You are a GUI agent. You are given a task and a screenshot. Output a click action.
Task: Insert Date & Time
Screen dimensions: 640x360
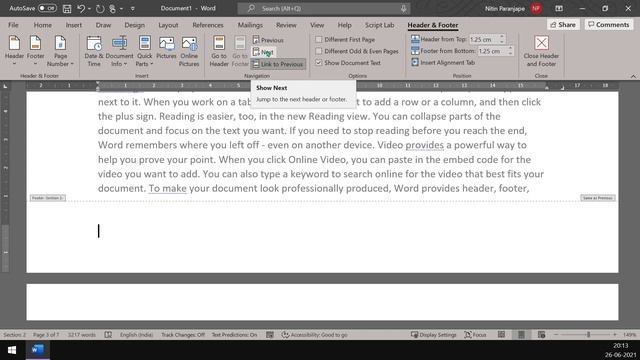pos(94,51)
